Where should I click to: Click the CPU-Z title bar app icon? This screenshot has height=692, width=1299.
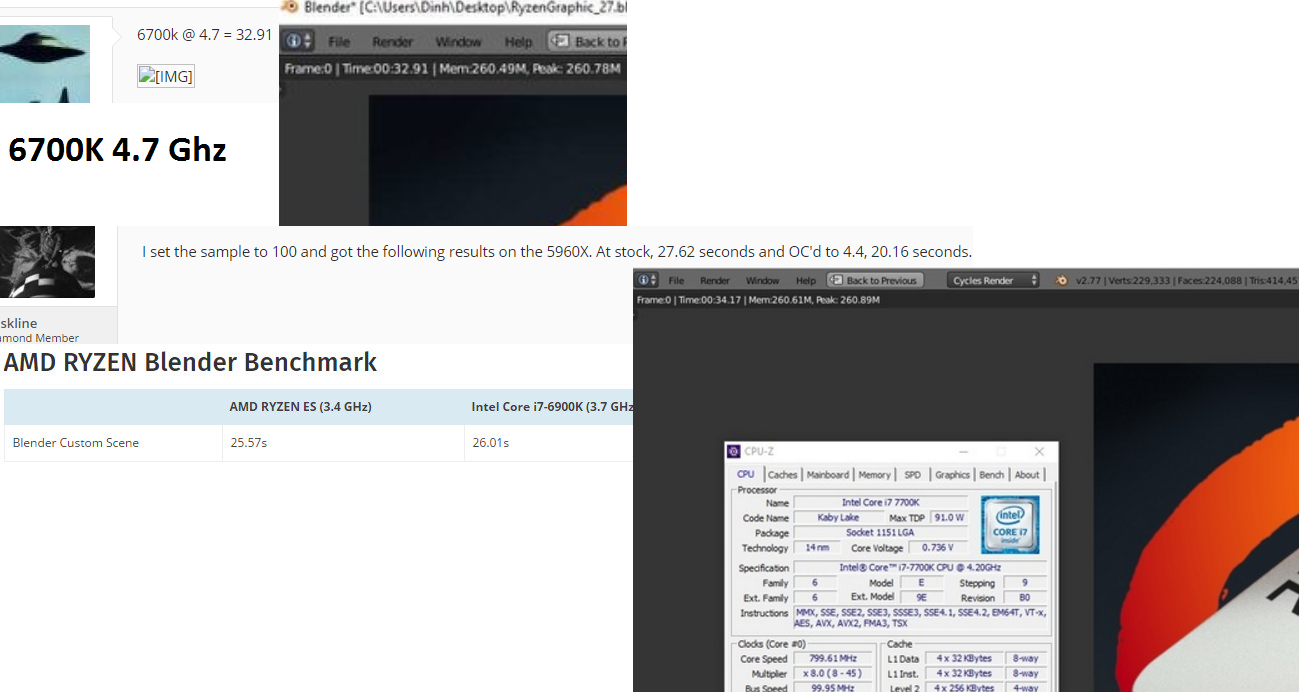coord(734,452)
